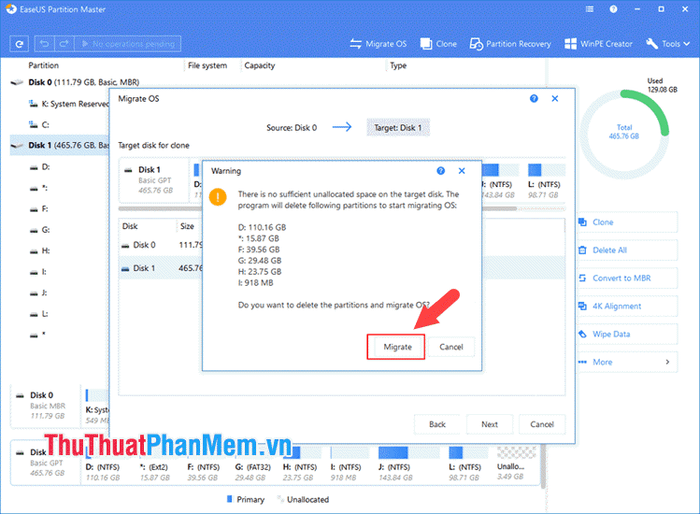Open WinPE Creator
This screenshot has height=514, width=700.
coord(599,44)
